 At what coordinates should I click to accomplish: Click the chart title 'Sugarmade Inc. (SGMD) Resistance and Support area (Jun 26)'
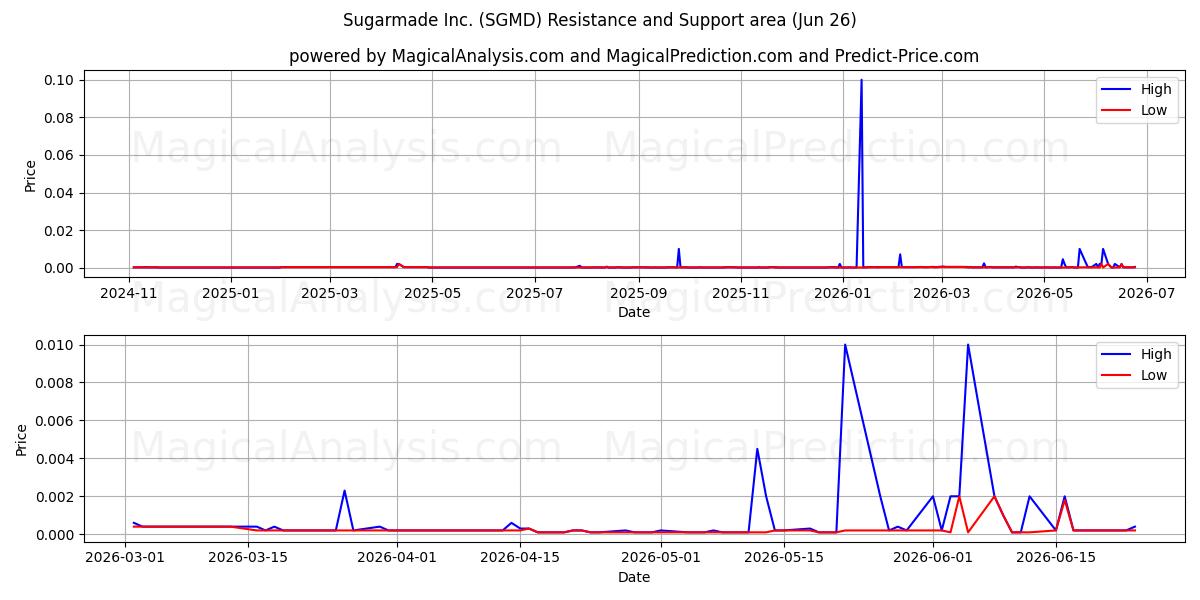599,20
